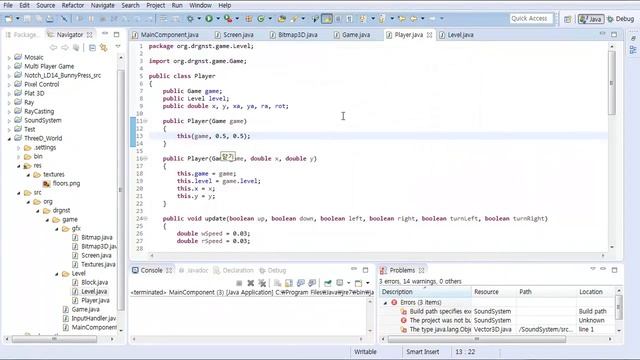Click the Last Edit Location arrow icon
The height and width of the screenshot is (360, 640).
coord(402,19)
